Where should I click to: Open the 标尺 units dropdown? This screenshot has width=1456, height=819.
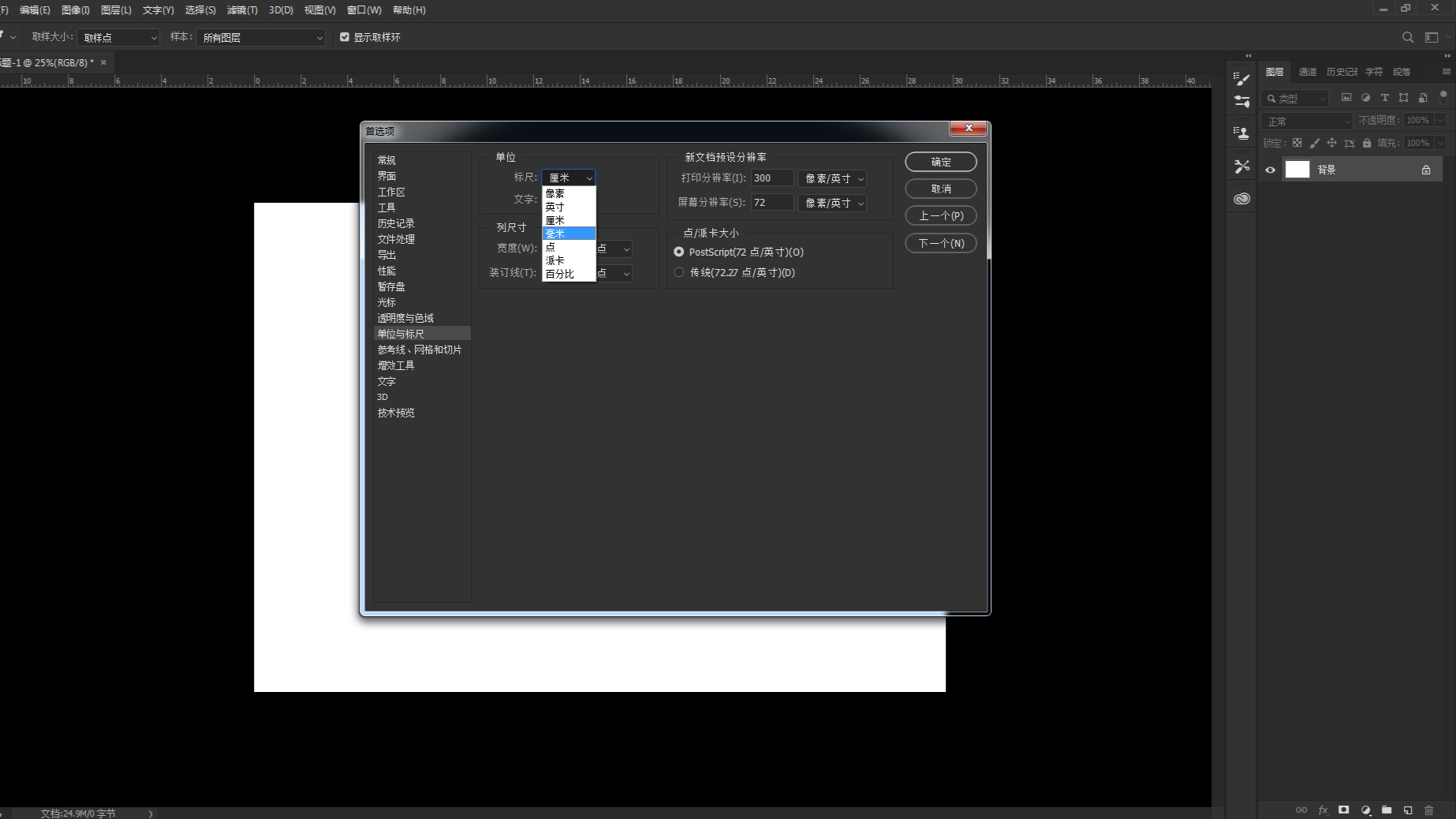pos(569,178)
